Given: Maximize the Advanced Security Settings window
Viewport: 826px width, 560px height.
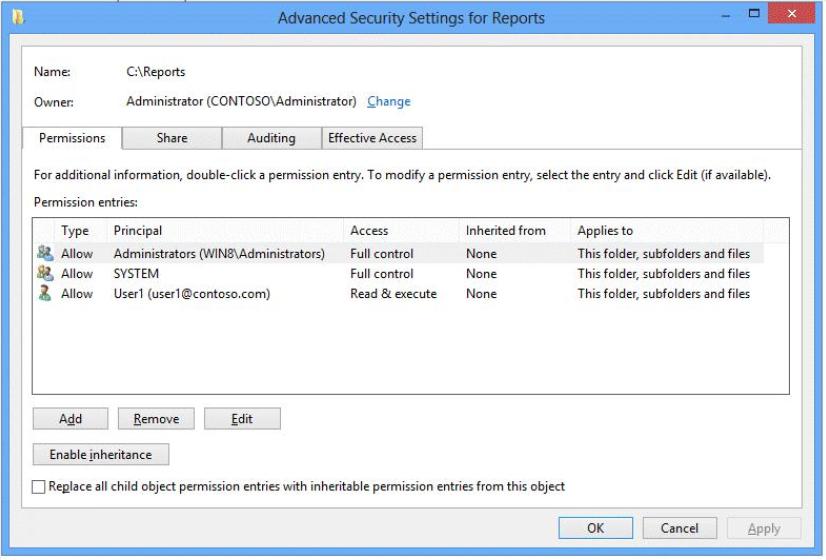Looking at the screenshot, I should [754, 14].
